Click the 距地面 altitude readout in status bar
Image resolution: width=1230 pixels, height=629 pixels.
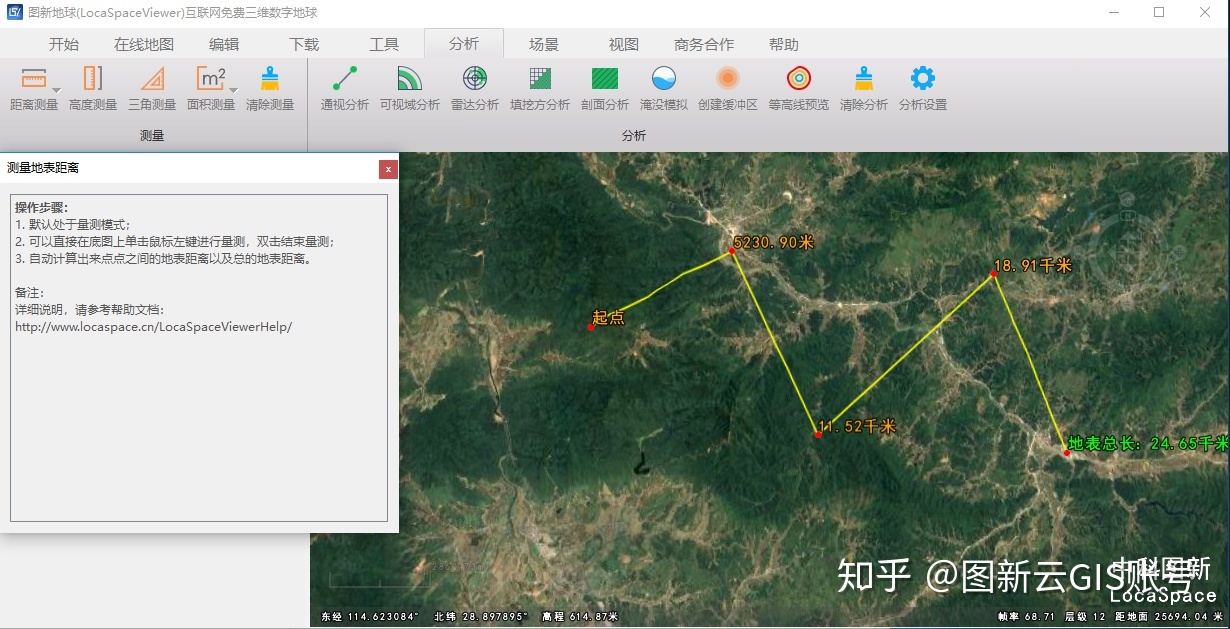[1168, 617]
